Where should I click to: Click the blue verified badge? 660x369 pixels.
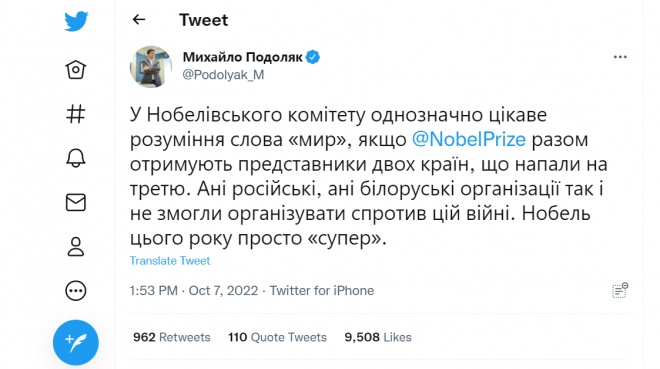pos(312,57)
